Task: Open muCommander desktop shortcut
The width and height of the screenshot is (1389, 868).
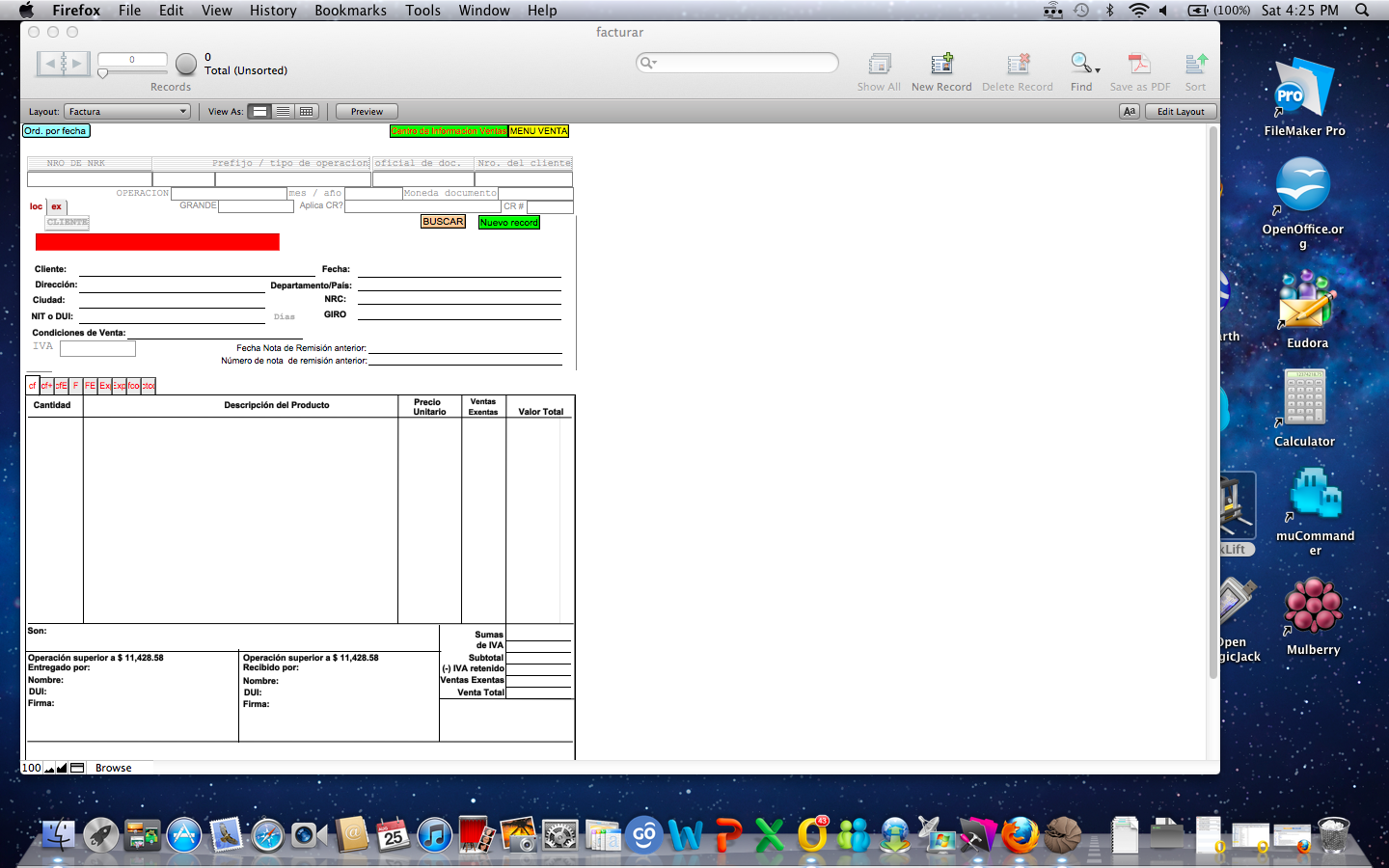Action: 1315,511
